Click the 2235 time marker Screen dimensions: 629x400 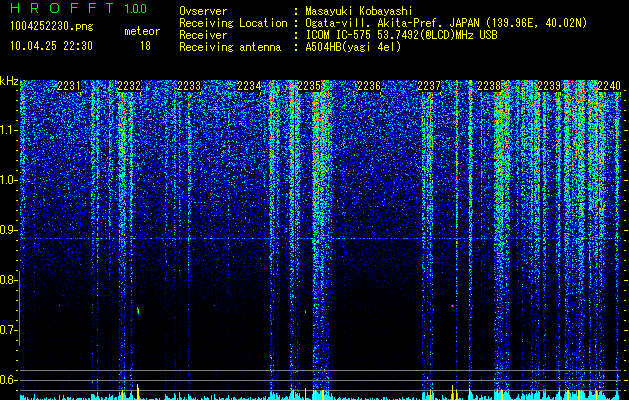coord(309,85)
